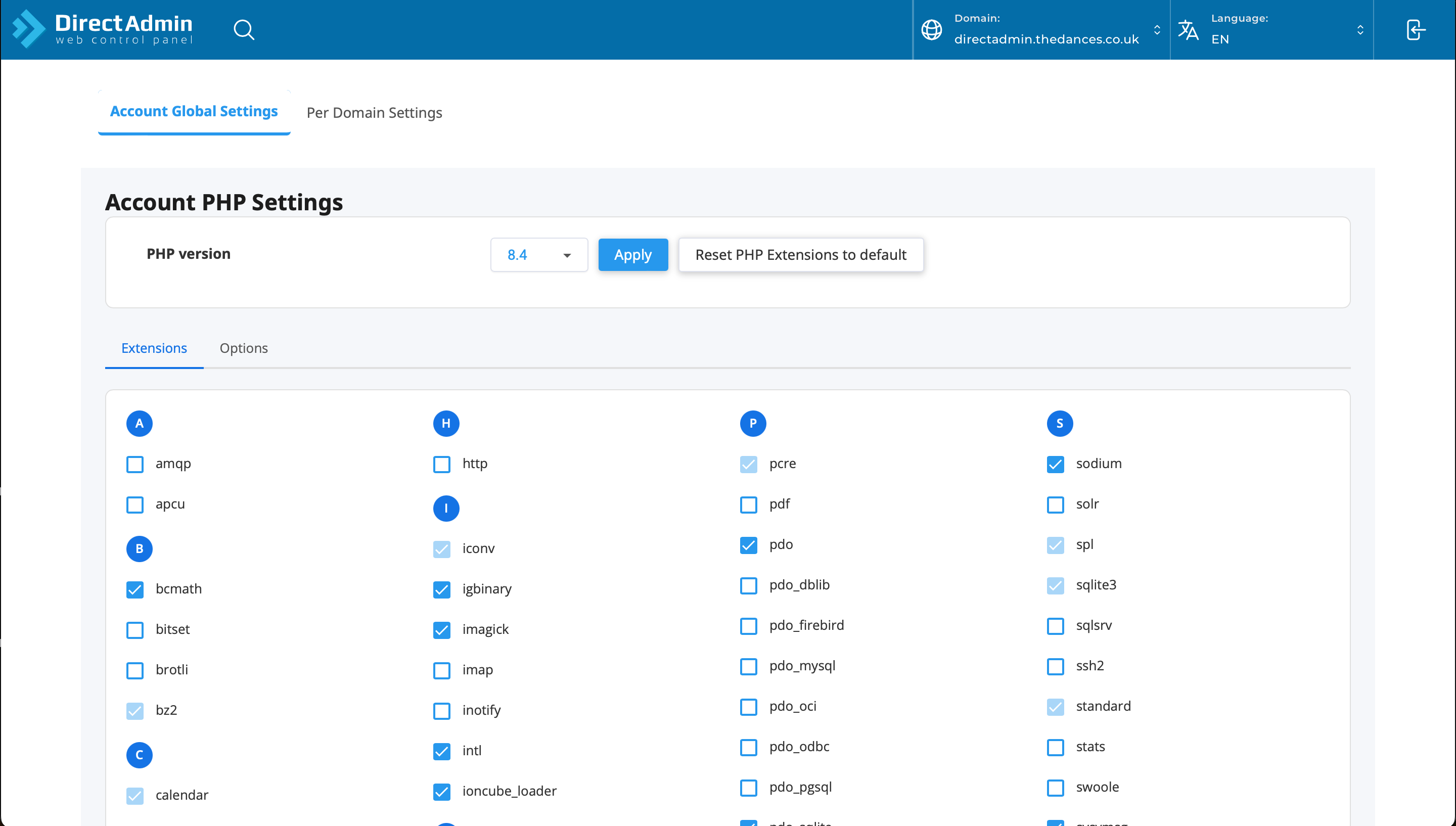Click the language translate icon
This screenshot has height=826, width=1456.
[x=1188, y=29]
